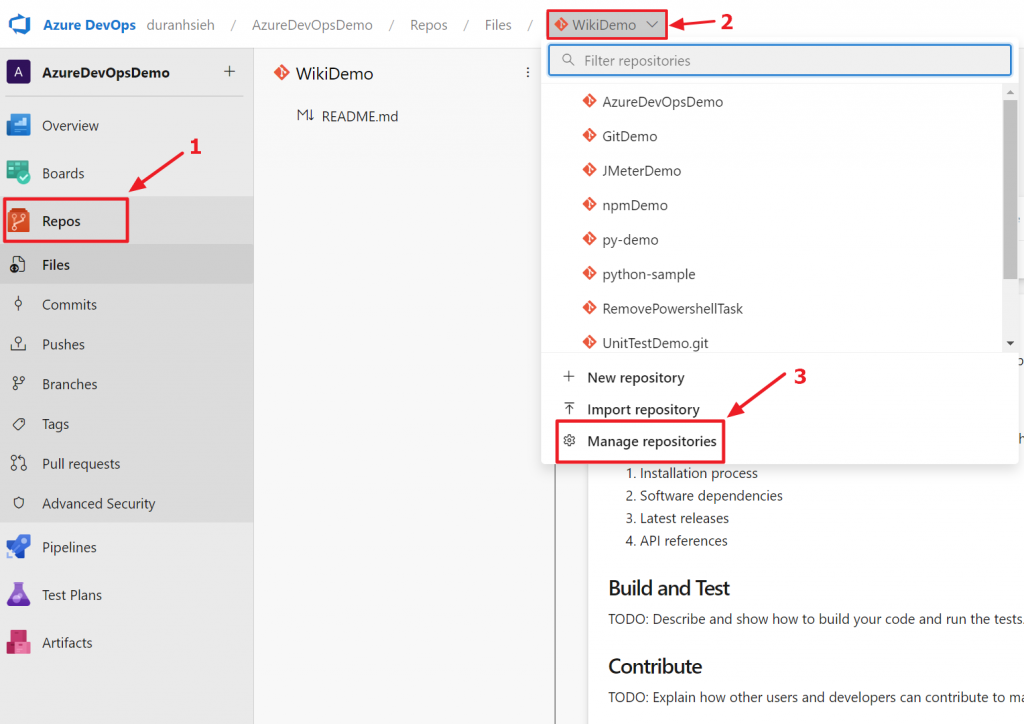Click the markdown icon of README.md
This screenshot has width=1024, height=724.
click(x=305, y=116)
